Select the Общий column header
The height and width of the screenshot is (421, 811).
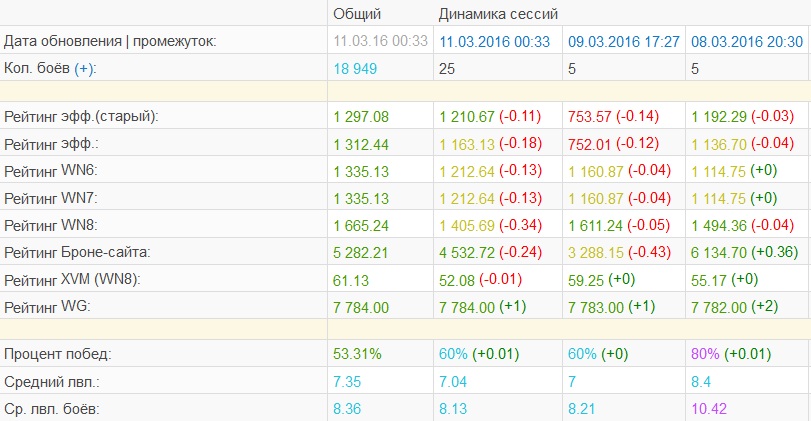click(357, 13)
